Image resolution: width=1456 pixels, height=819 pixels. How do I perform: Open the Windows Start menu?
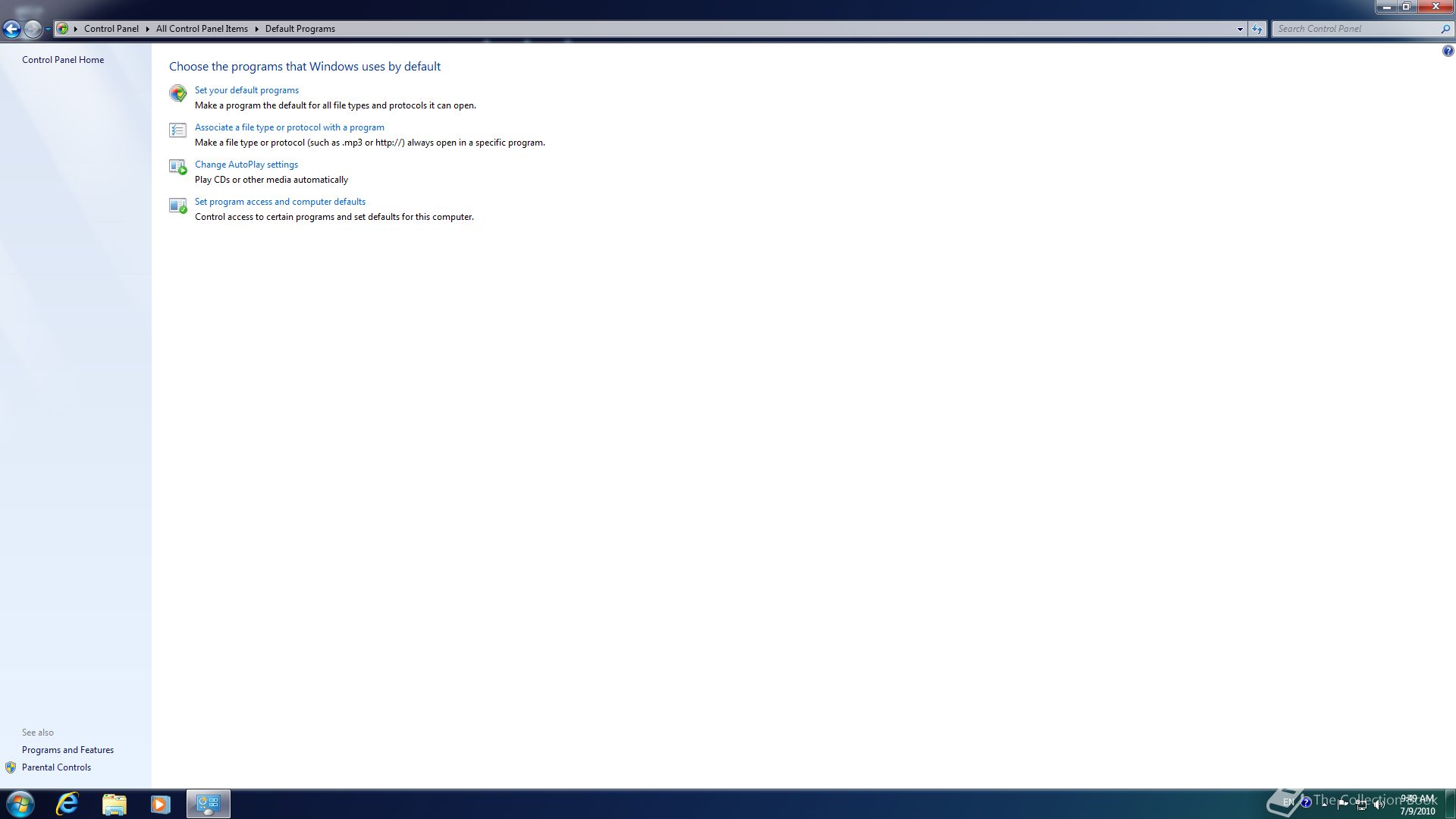click(20, 804)
